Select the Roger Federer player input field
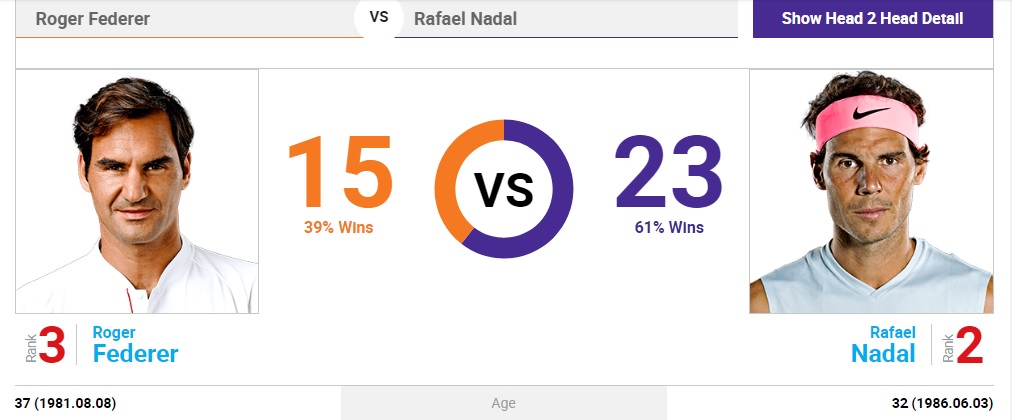Viewport: 1012px width, 420px height. click(x=189, y=19)
